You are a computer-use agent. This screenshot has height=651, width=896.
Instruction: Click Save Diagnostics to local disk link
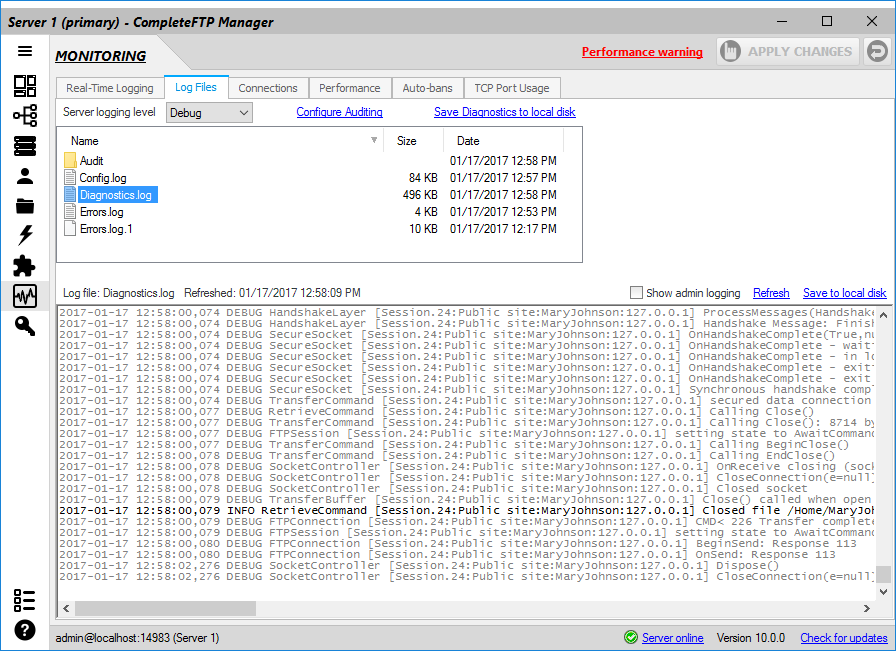tap(505, 112)
